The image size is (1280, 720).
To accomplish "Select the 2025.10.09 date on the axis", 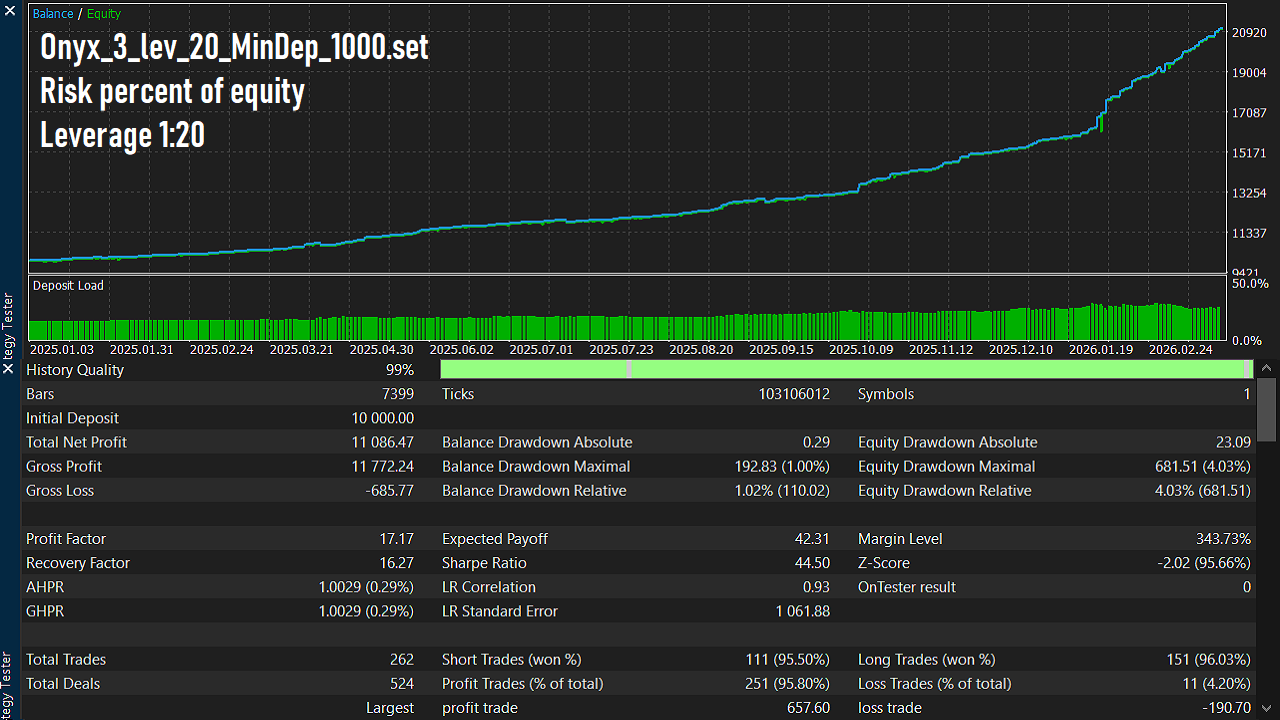I will coord(862,350).
